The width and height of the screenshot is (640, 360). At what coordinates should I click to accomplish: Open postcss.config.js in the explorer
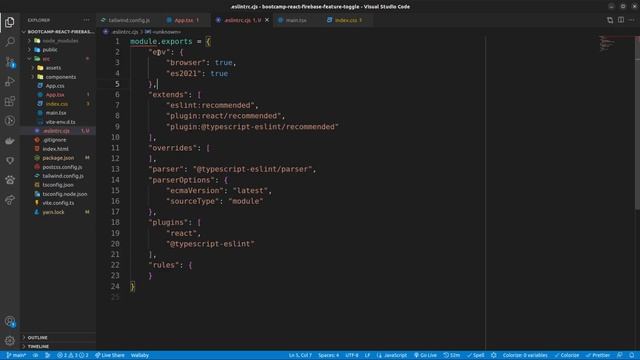pyautogui.click(x=59, y=167)
